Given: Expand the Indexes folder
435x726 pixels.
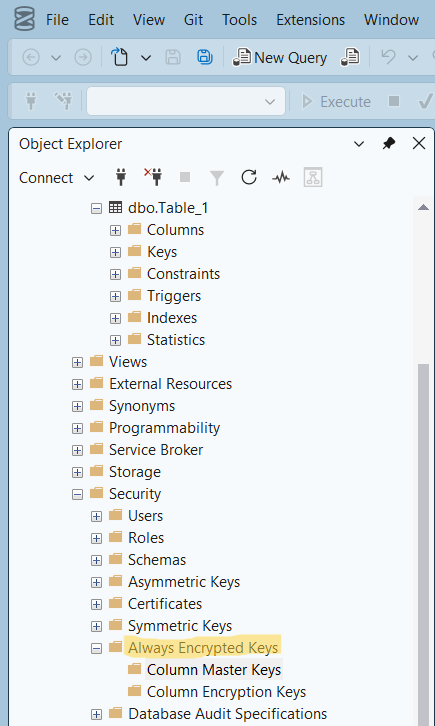Looking at the screenshot, I should (x=115, y=319).
